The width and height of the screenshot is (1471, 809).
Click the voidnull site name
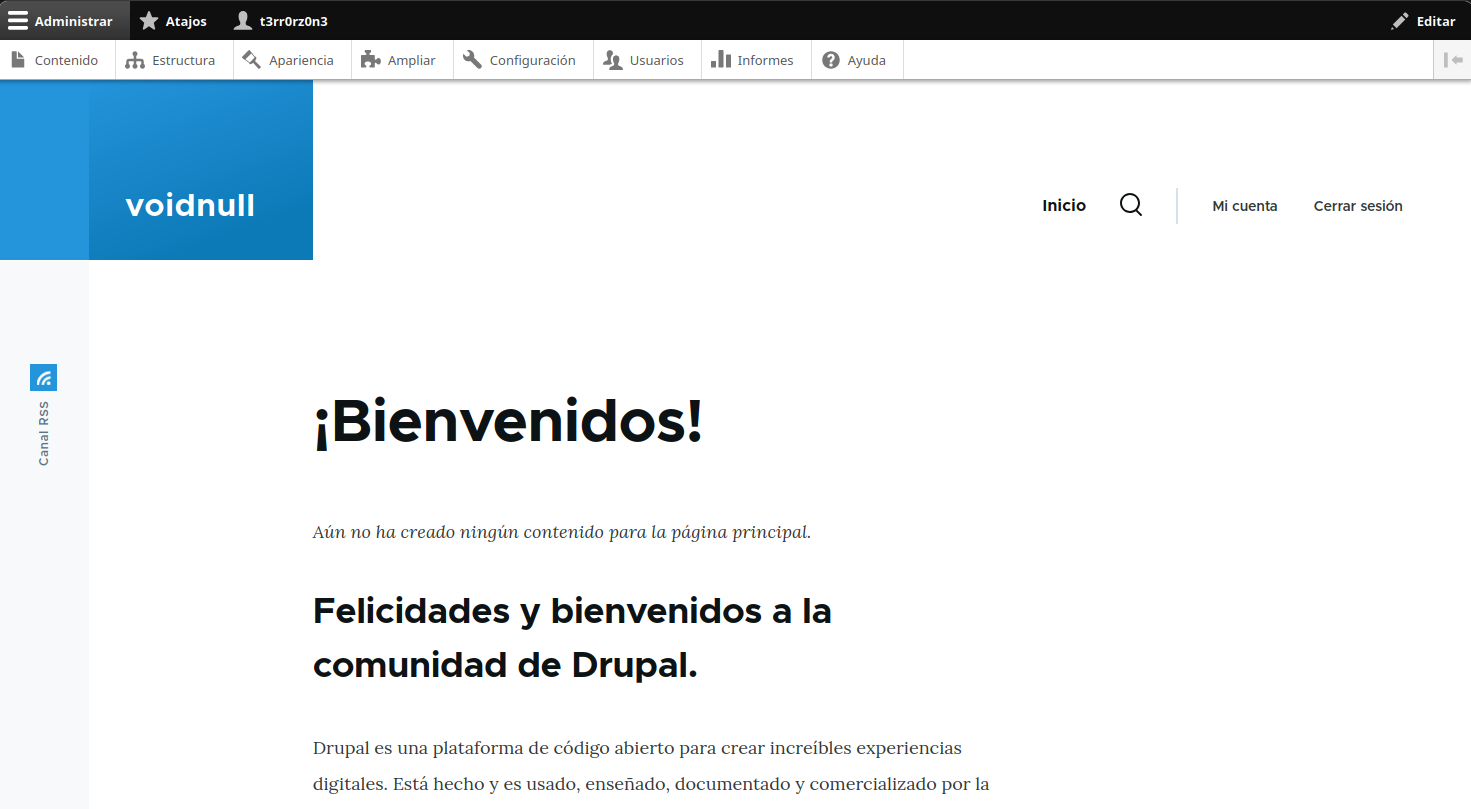pyautogui.click(x=190, y=205)
